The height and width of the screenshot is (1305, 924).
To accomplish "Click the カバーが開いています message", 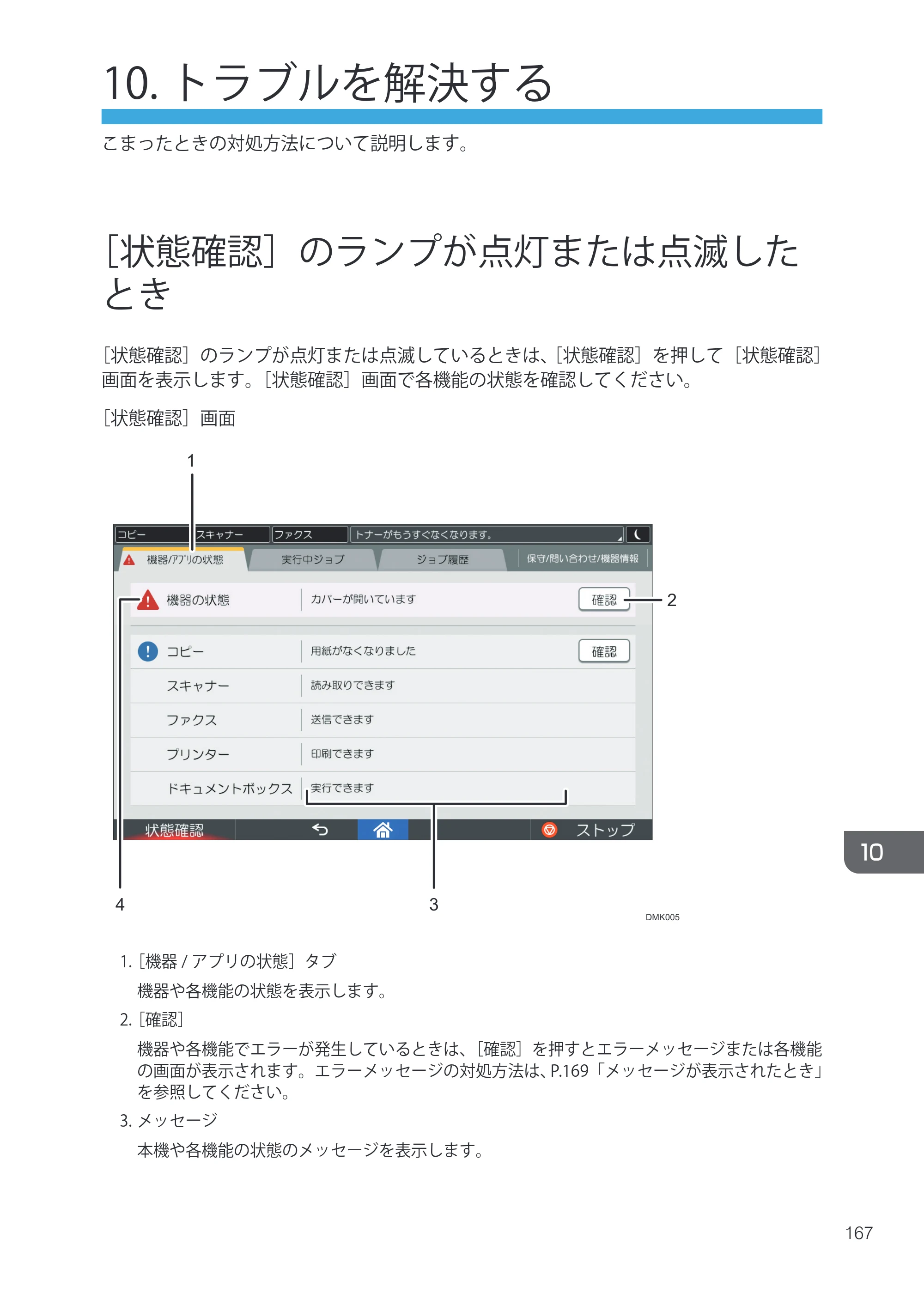I will tap(363, 599).
